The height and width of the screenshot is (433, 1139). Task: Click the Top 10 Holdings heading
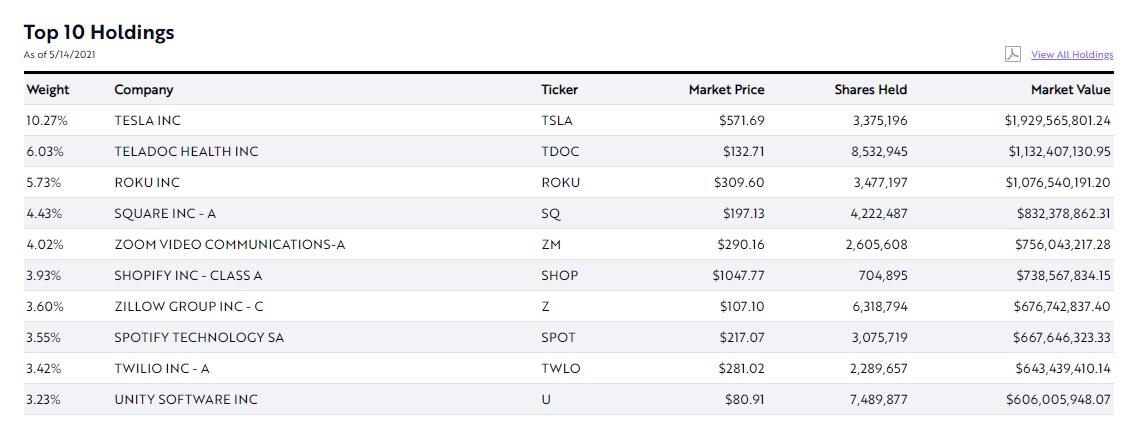(x=99, y=32)
